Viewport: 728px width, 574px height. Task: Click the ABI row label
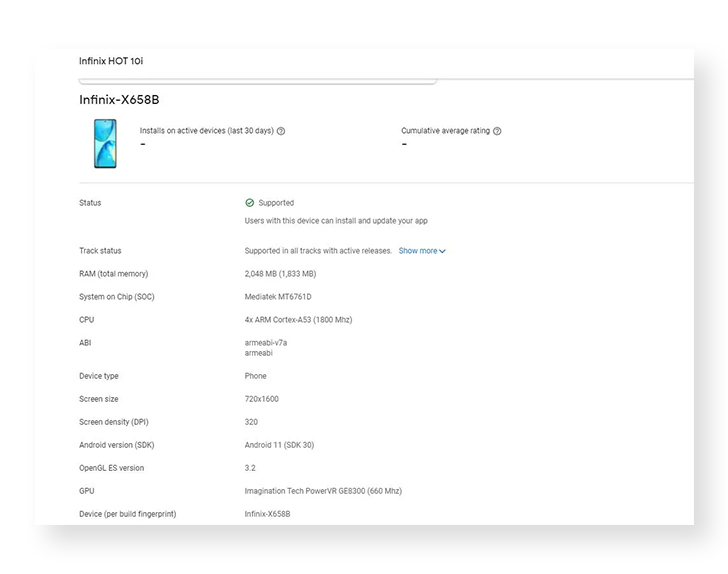tap(85, 343)
